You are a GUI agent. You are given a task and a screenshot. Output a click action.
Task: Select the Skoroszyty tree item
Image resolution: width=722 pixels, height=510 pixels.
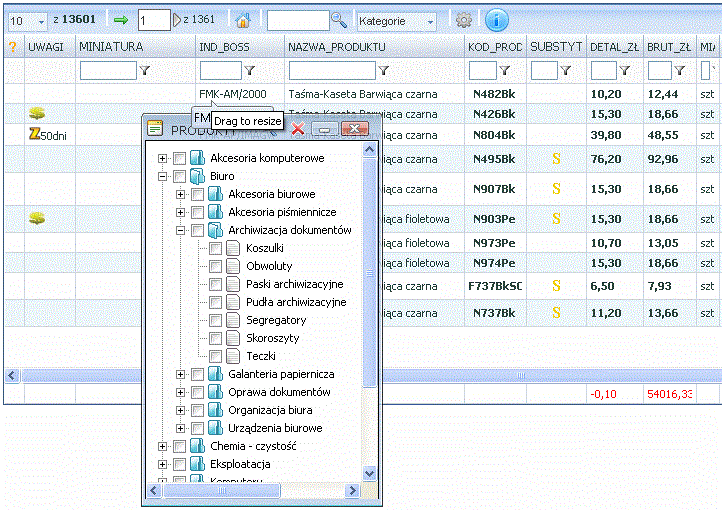click(273, 338)
